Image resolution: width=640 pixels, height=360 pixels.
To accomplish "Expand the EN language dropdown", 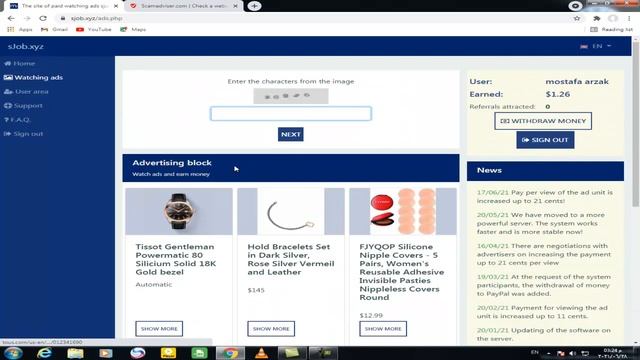I will point(597,46).
